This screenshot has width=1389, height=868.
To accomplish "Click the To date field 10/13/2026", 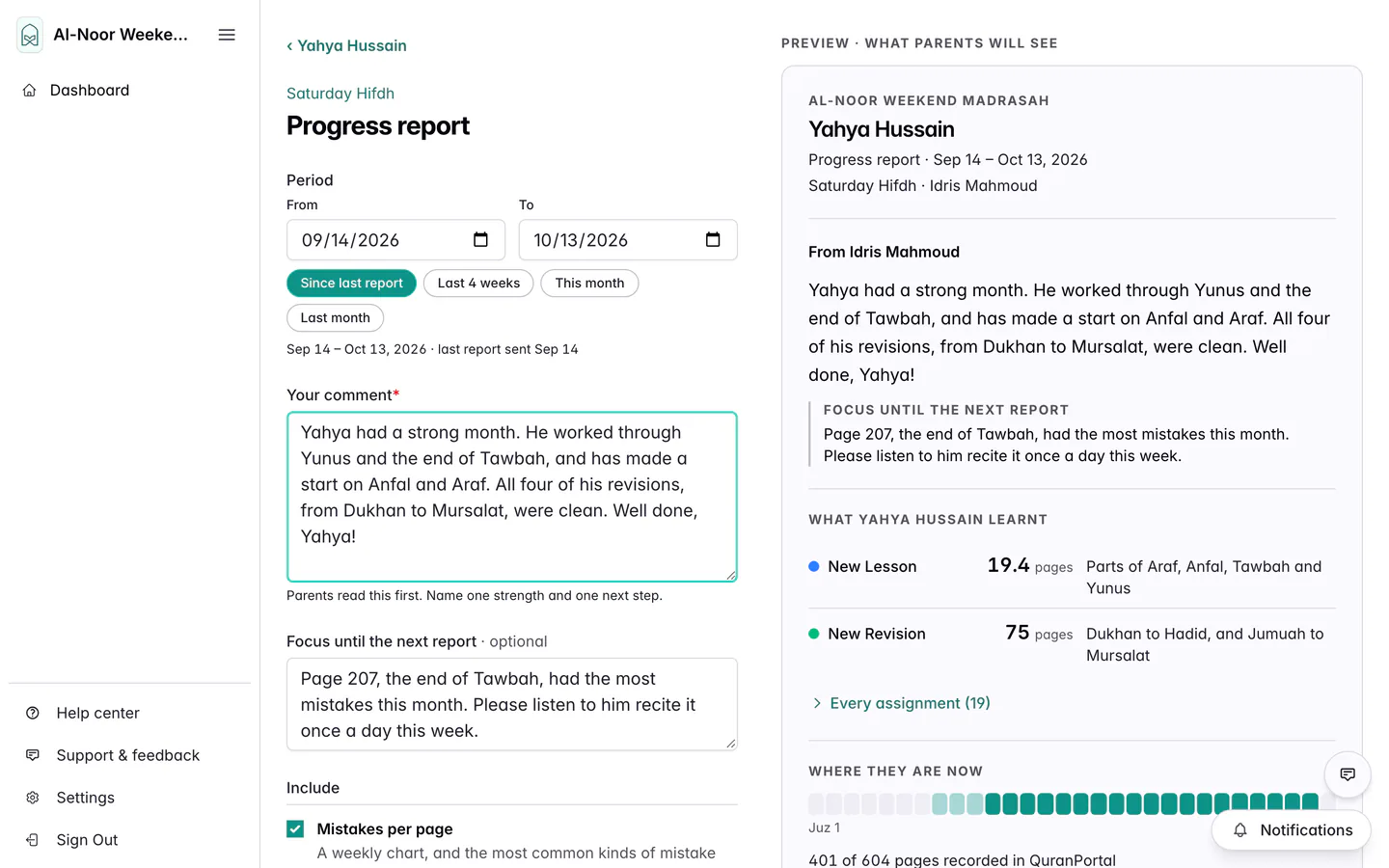I will tap(628, 240).
